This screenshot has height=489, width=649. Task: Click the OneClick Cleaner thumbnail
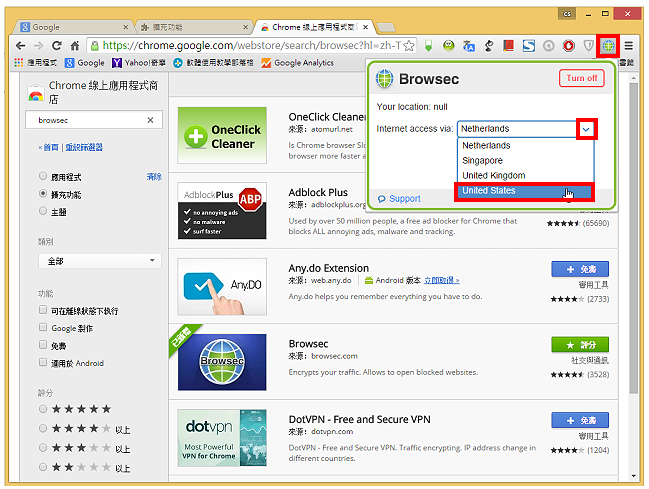pos(222,135)
